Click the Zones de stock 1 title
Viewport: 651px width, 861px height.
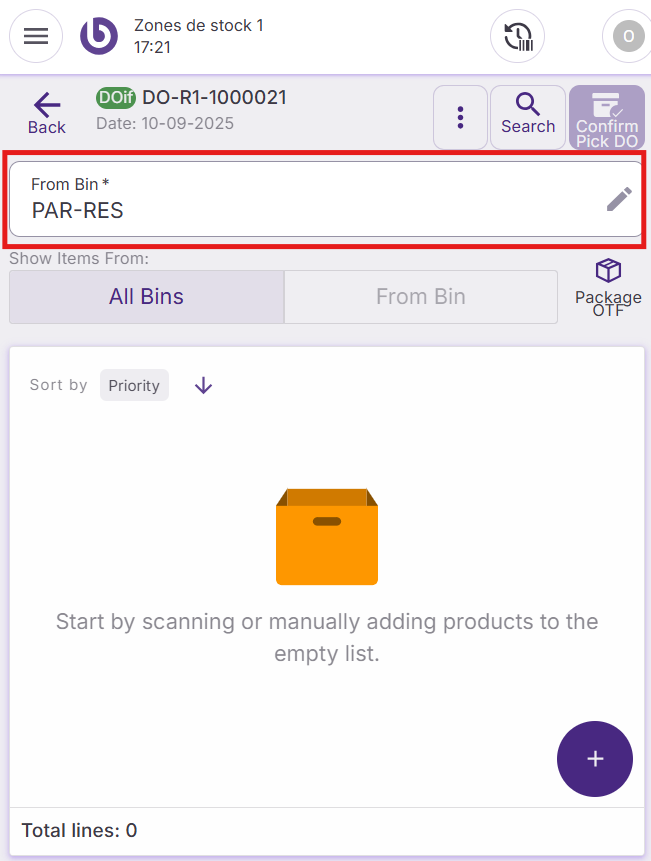pos(198,25)
